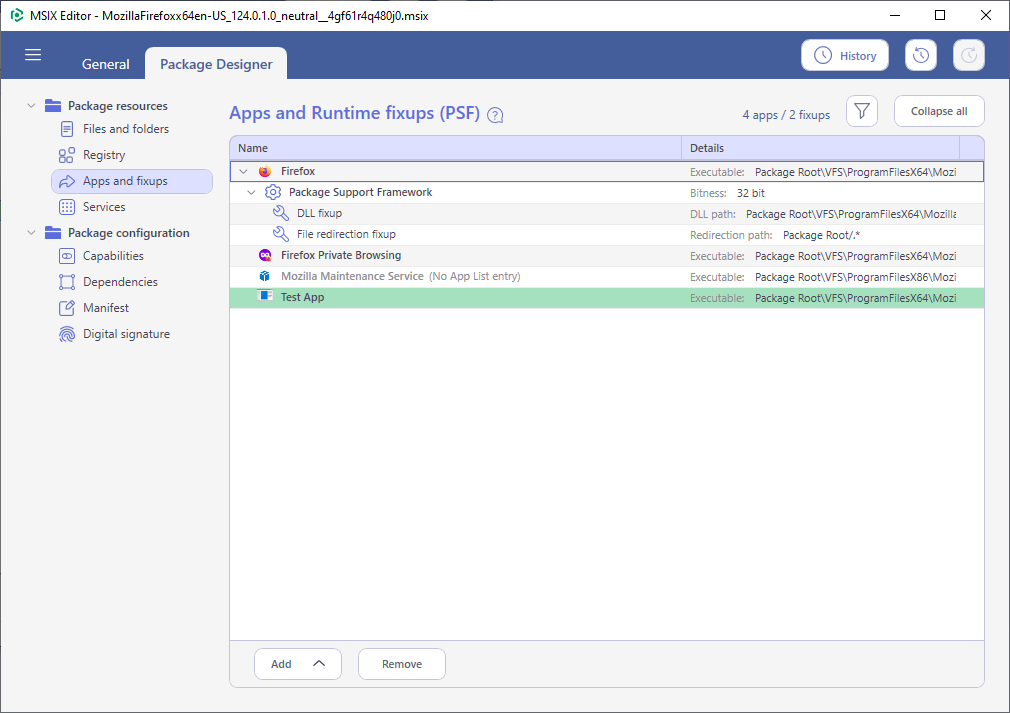This screenshot has height=713, width=1010.
Task: Click the Digital signature fingerprint icon
Action: click(x=67, y=334)
